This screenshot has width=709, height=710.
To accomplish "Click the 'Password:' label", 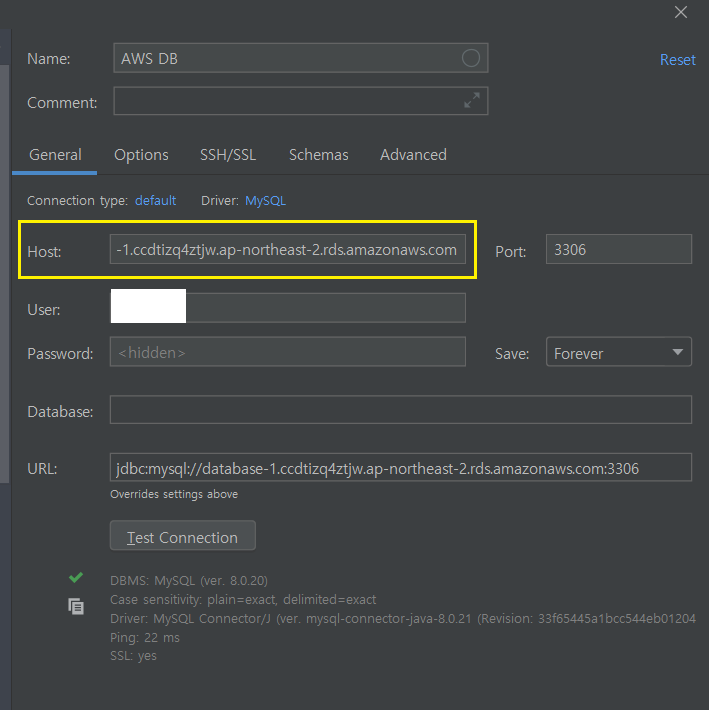I will [x=60, y=354].
